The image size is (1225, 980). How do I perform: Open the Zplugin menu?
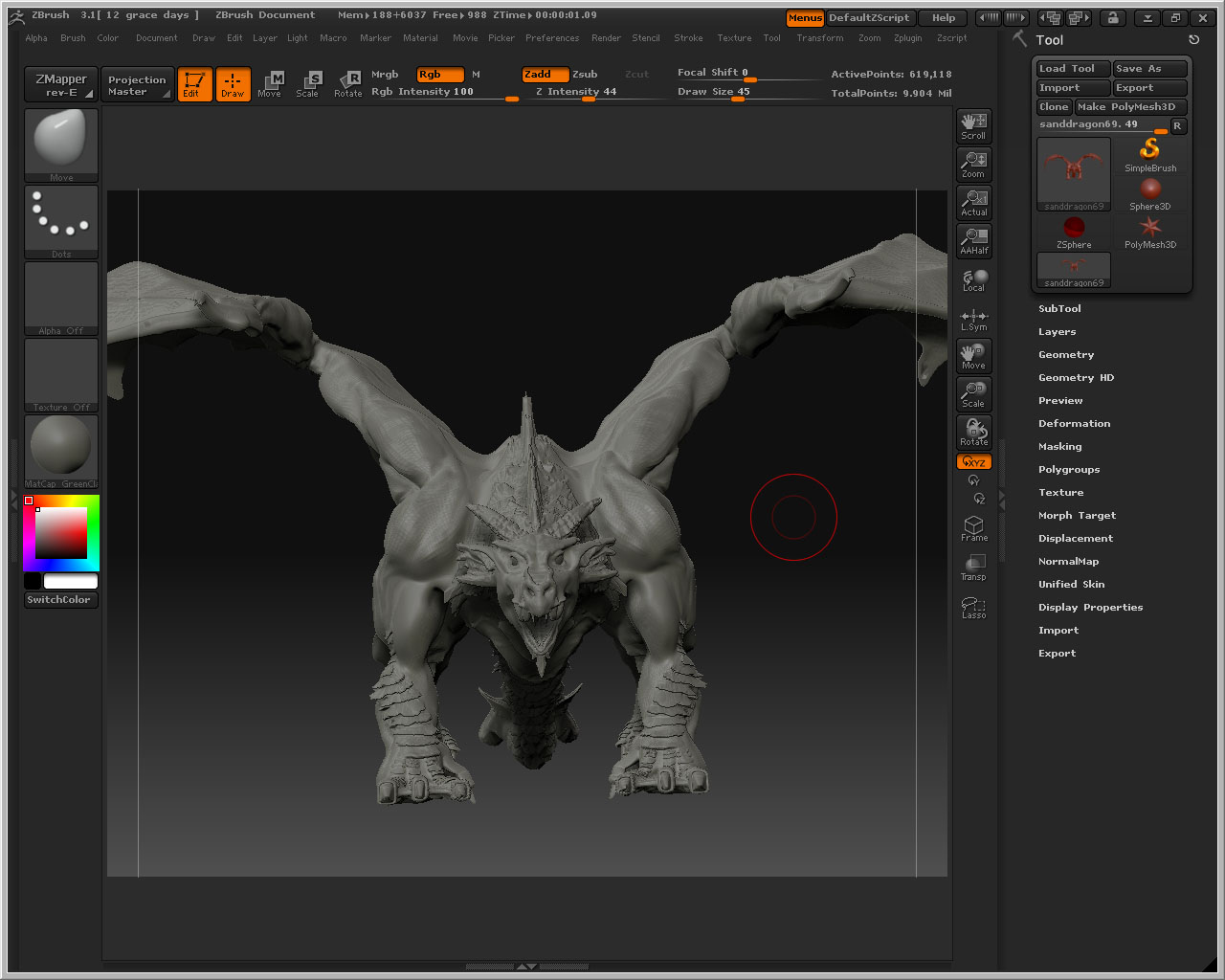coord(907,38)
